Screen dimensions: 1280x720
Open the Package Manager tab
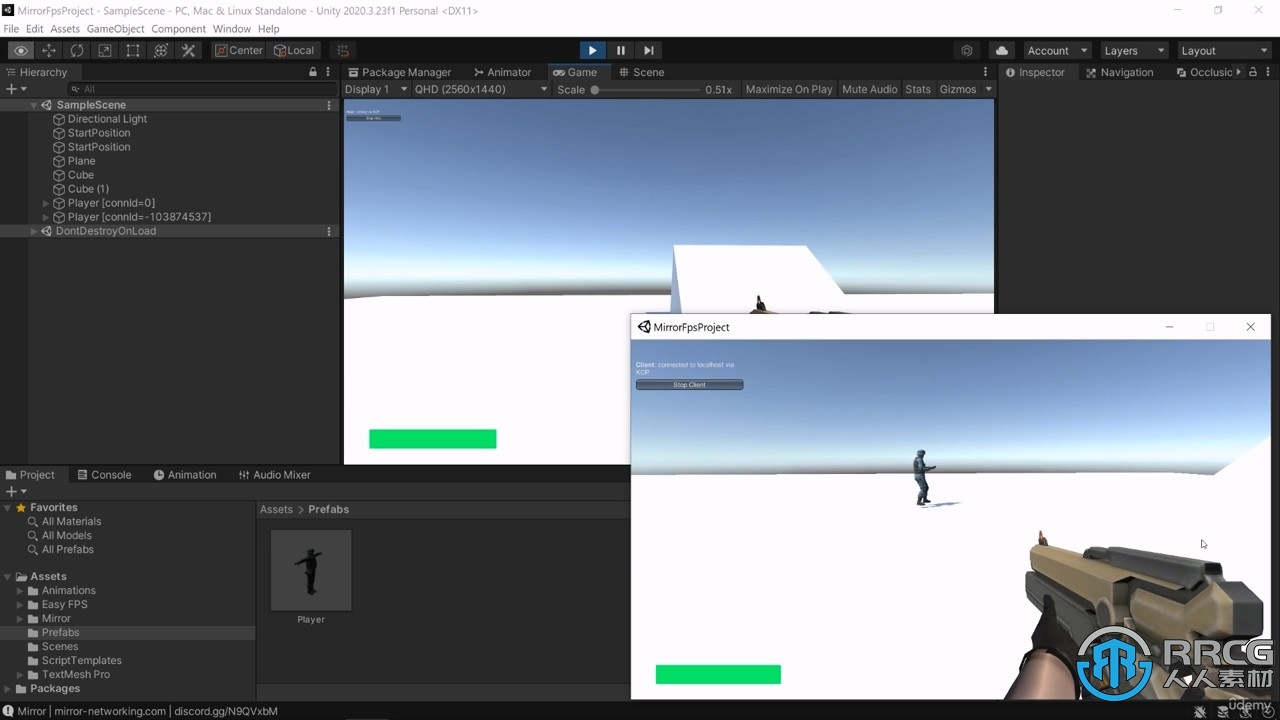(399, 72)
